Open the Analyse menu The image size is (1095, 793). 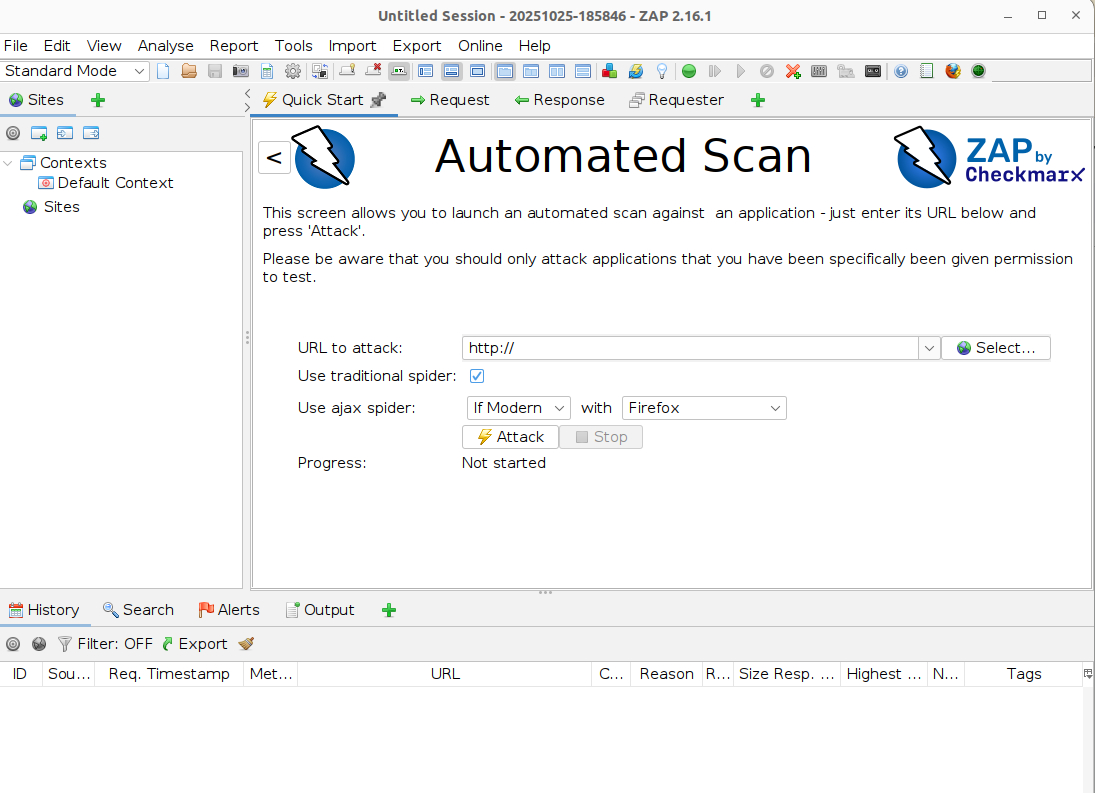click(165, 46)
